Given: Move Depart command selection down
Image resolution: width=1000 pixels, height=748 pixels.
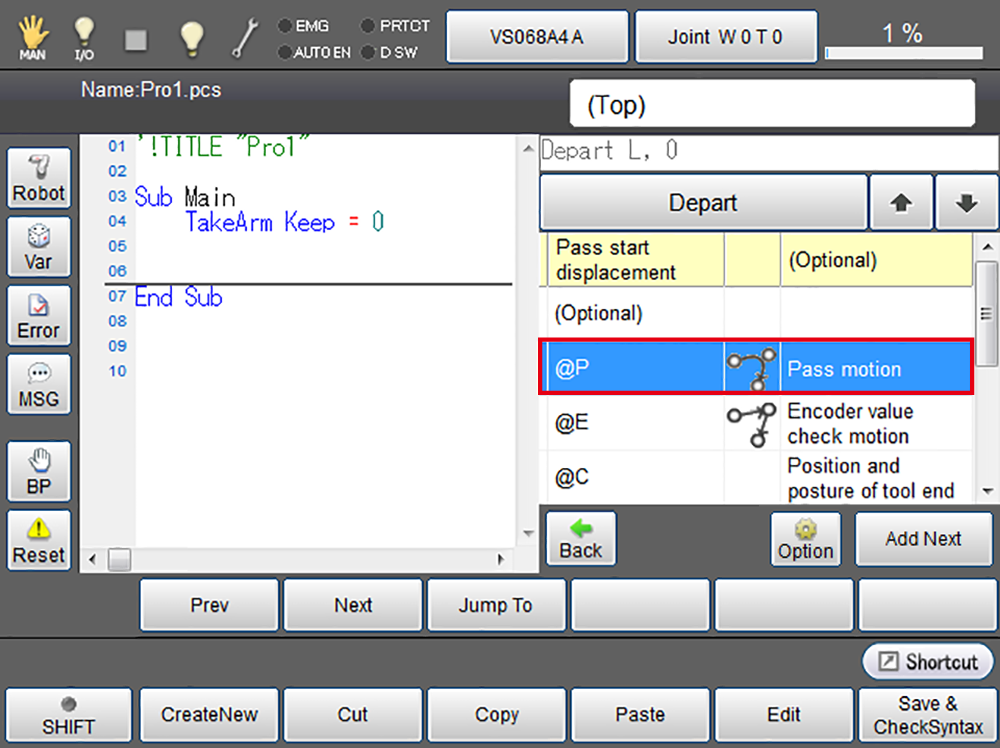Looking at the screenshot, I should tap(966, 203).
